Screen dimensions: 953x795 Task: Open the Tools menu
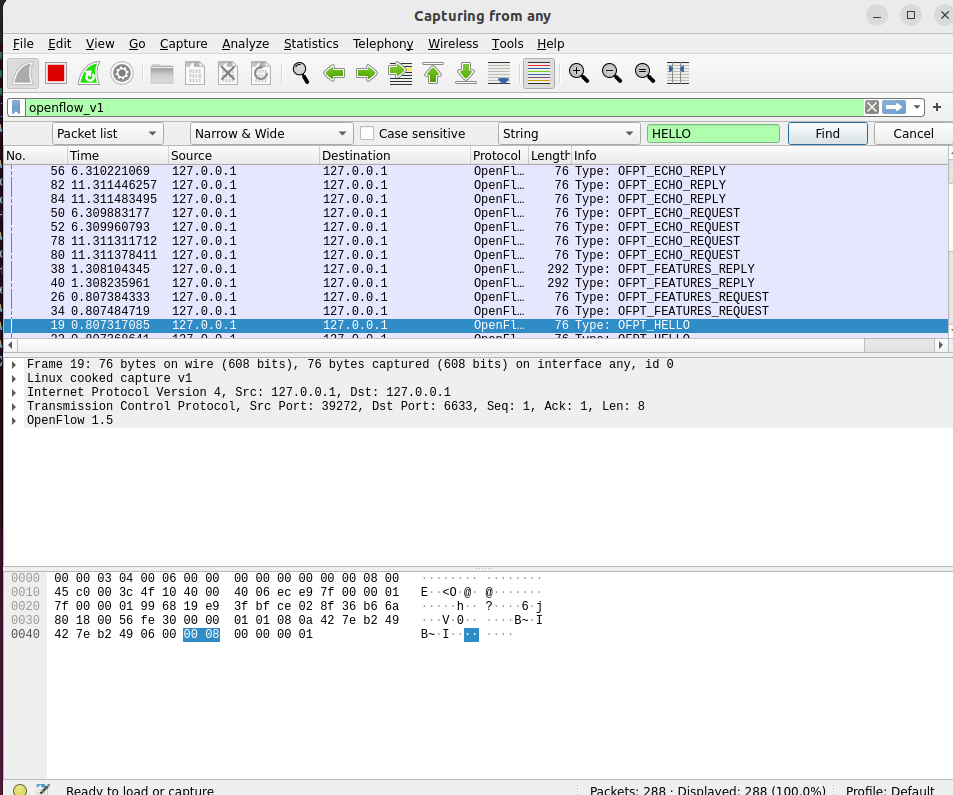coord(507,44)
